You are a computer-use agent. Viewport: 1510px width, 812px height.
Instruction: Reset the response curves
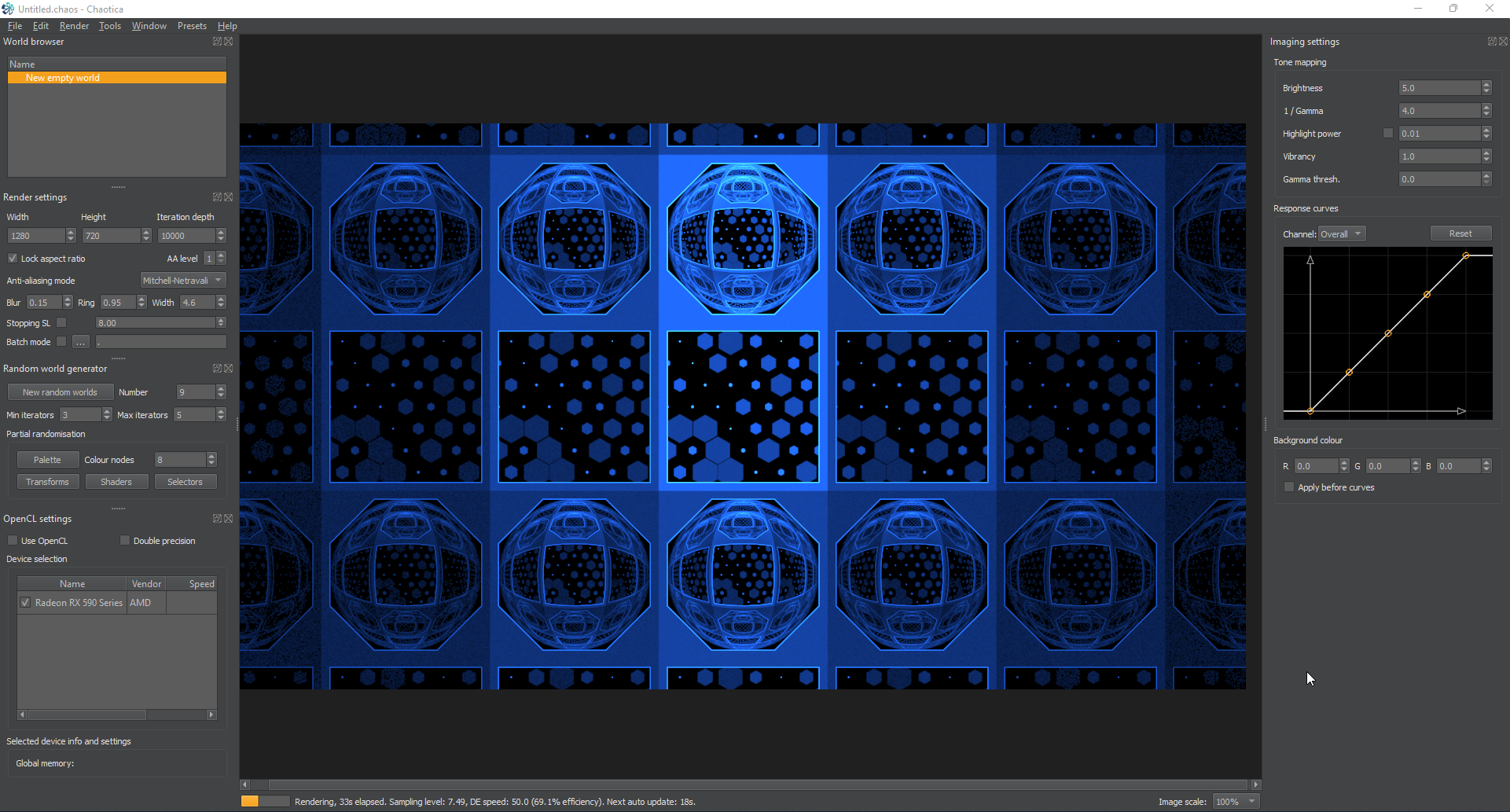[x=1460, y=233]
